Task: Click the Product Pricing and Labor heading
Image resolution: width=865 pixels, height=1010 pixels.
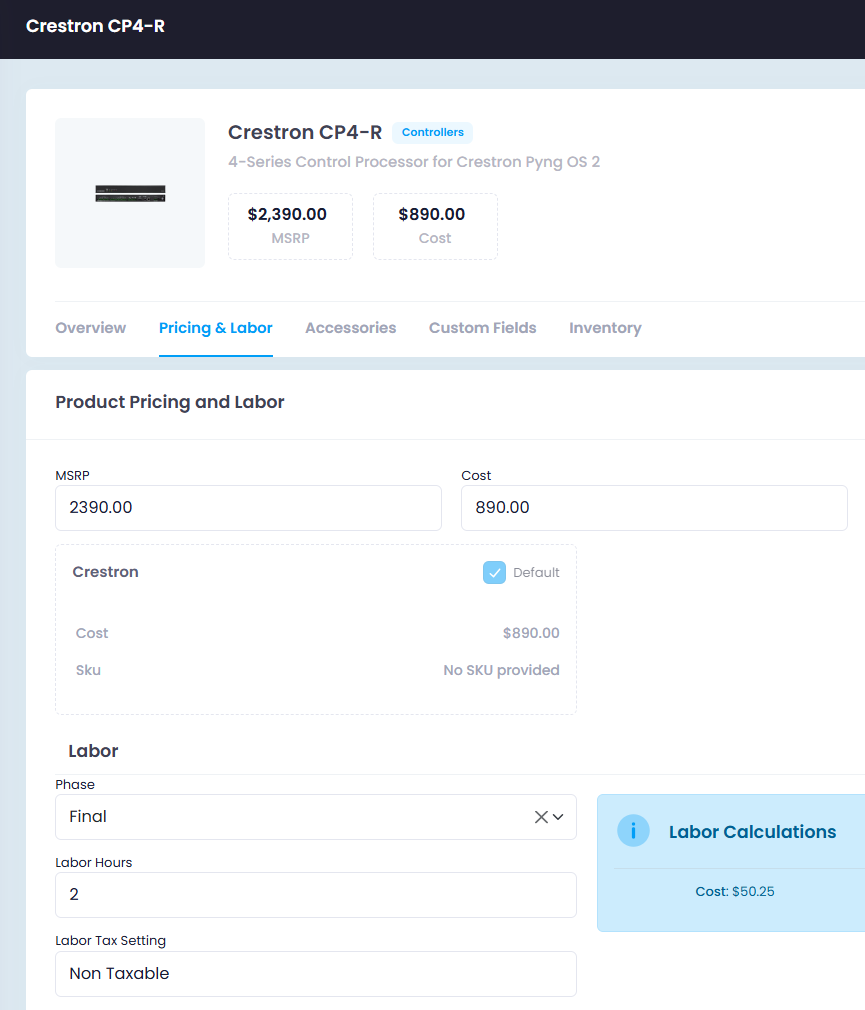Action: pos(170,402)
